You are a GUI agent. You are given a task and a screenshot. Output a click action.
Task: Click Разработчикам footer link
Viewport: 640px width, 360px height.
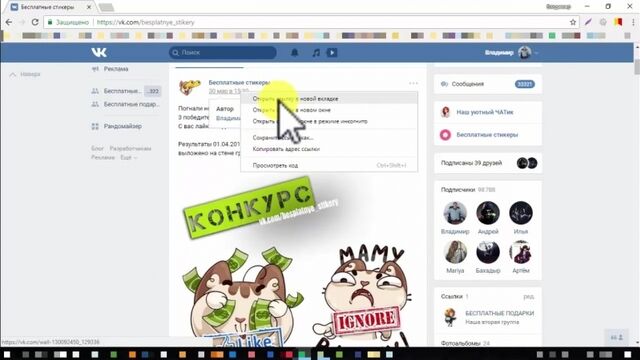(130, 149)
